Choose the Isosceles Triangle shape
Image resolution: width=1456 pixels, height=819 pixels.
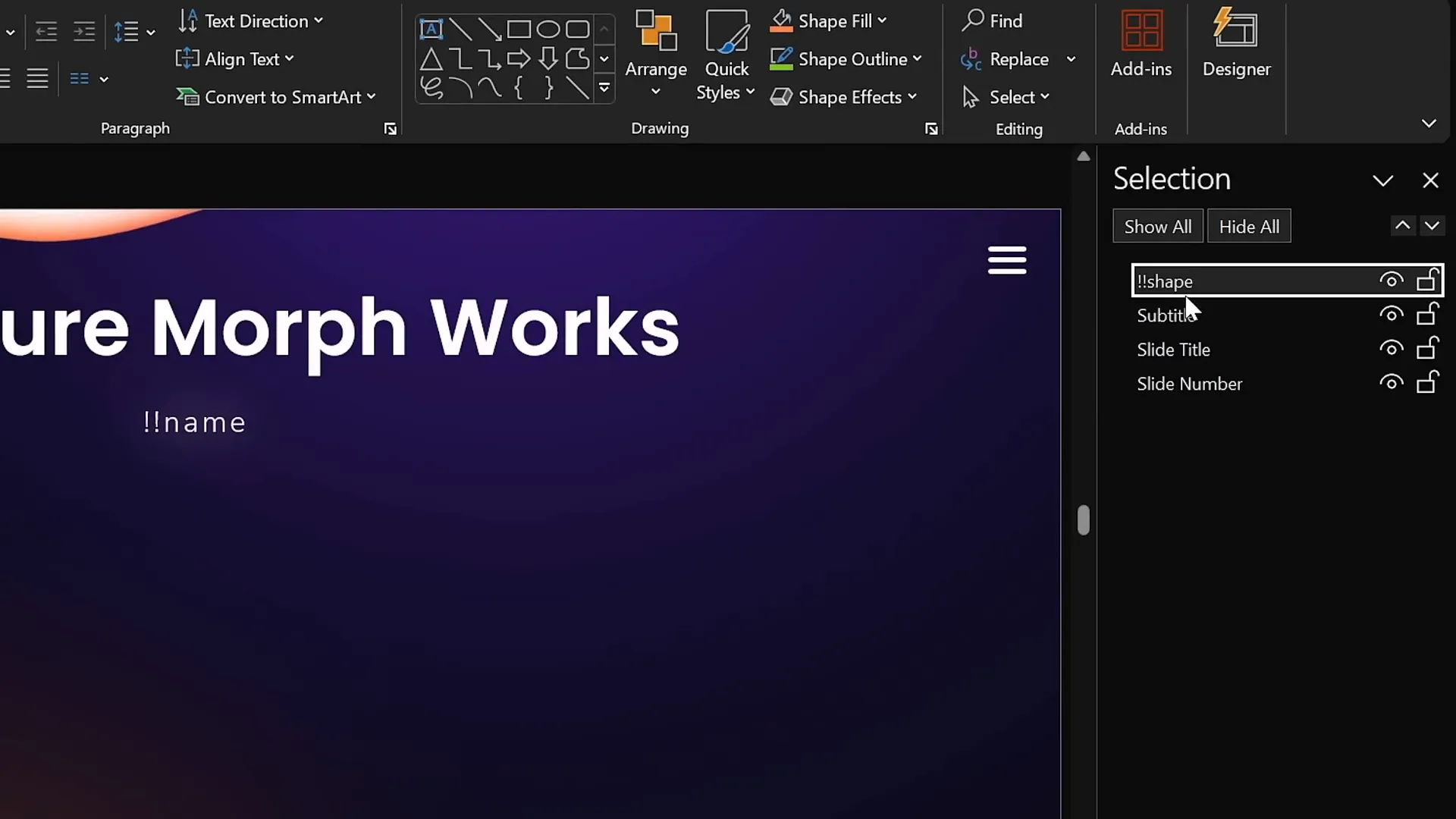[431, 58]
